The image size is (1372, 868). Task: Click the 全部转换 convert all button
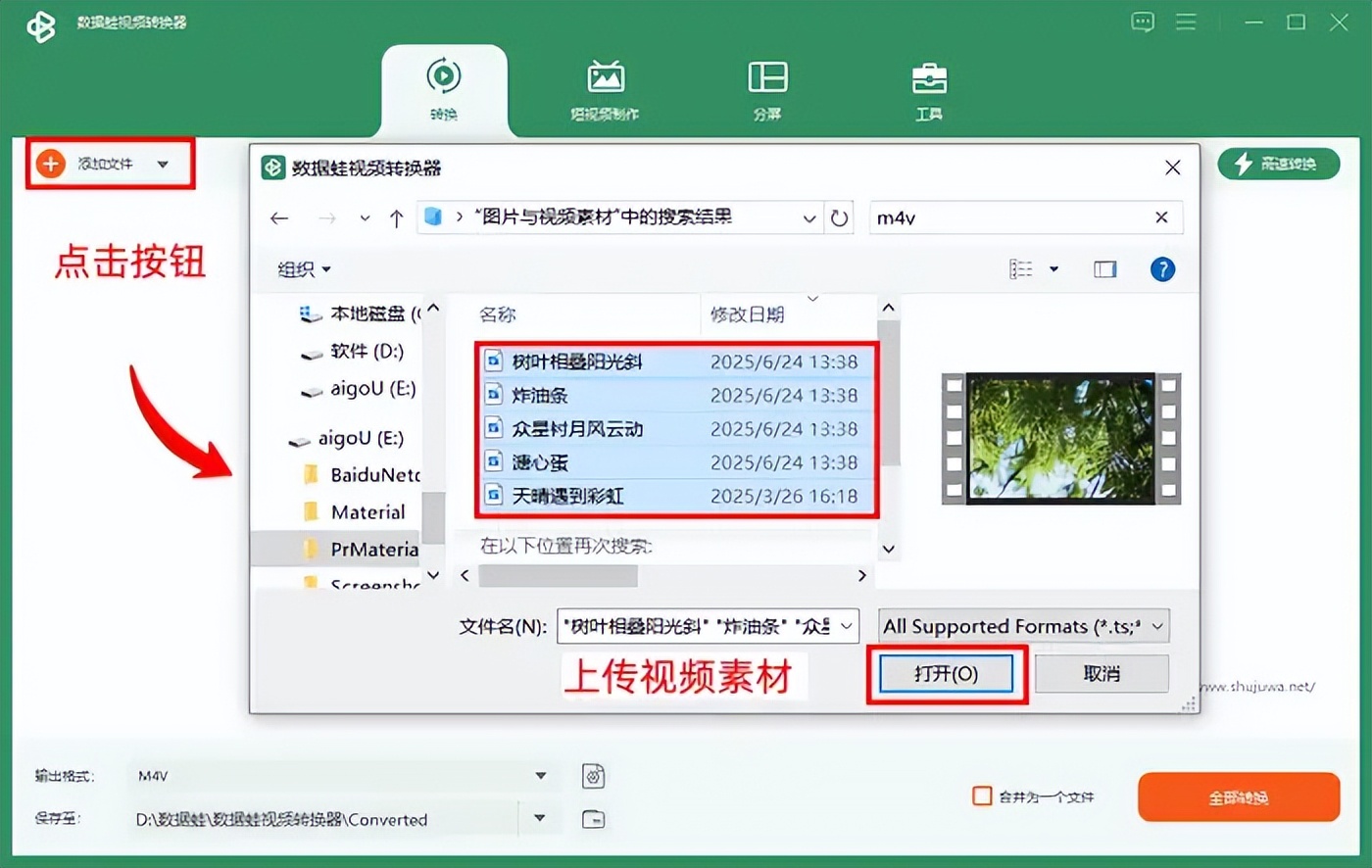[1238, 796]
